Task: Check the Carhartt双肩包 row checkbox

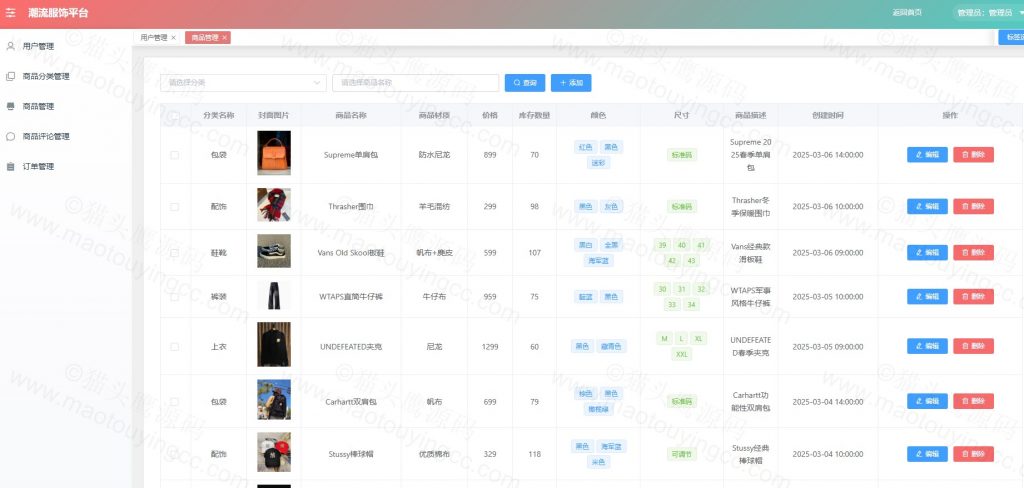Action: click(x=174, y=402)
